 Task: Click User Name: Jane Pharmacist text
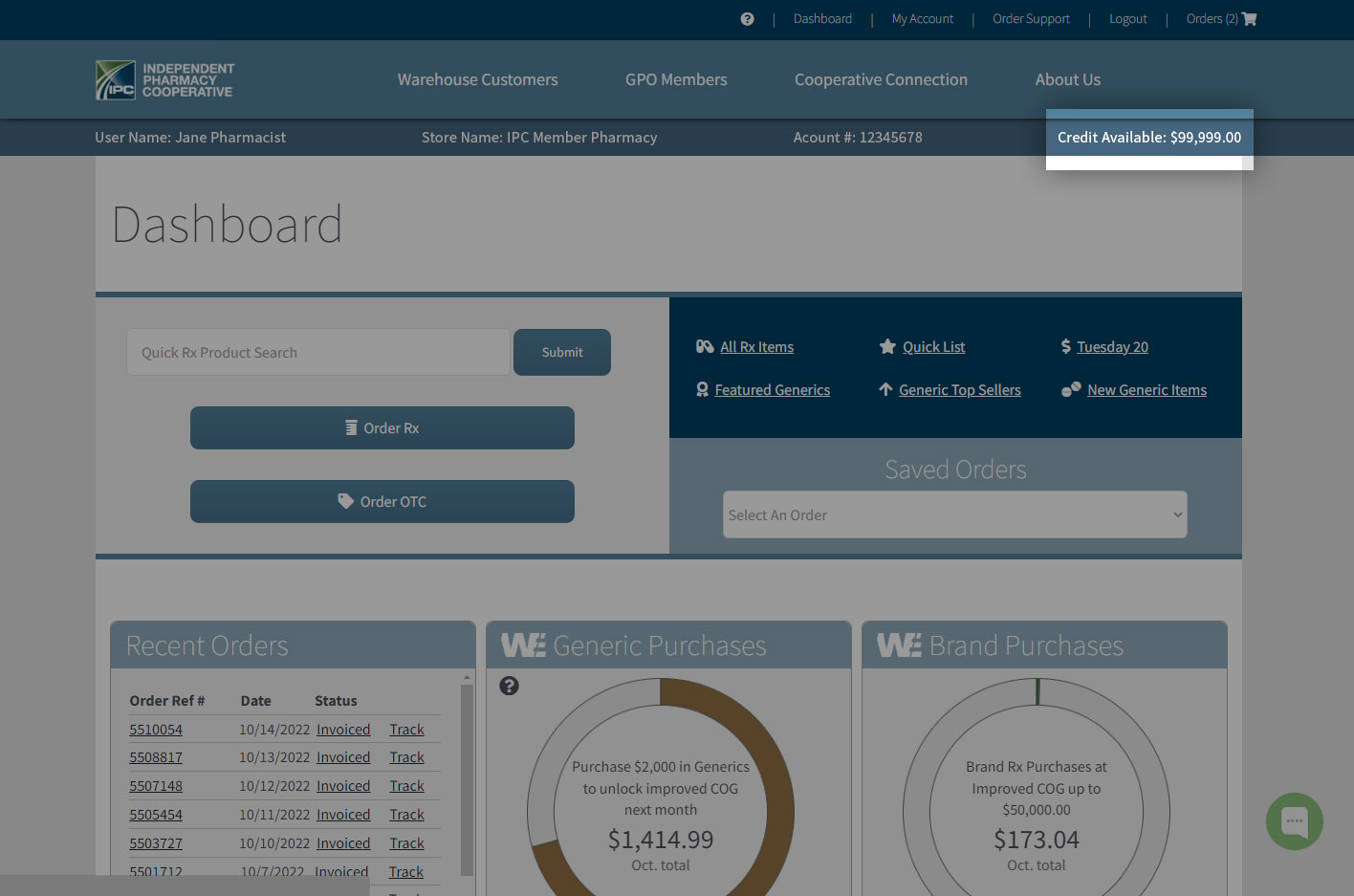(x=190, y=138)
